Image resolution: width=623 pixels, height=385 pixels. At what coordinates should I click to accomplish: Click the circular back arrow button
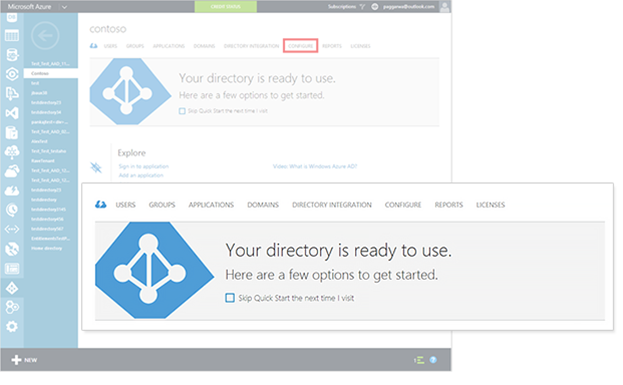[x=45, y=36]
